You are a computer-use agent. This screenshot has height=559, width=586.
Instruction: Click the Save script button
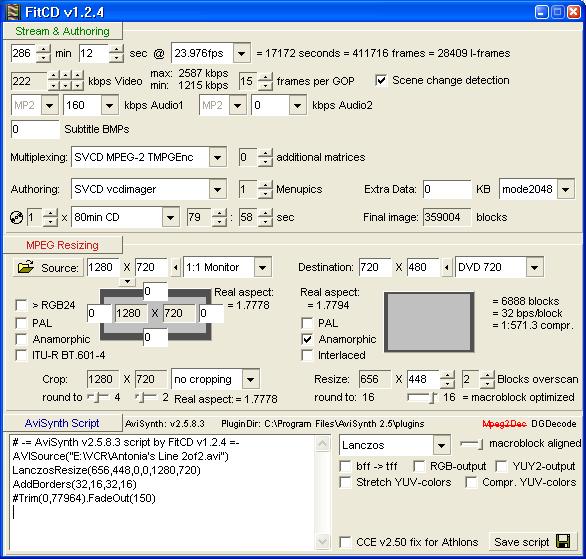531,541
